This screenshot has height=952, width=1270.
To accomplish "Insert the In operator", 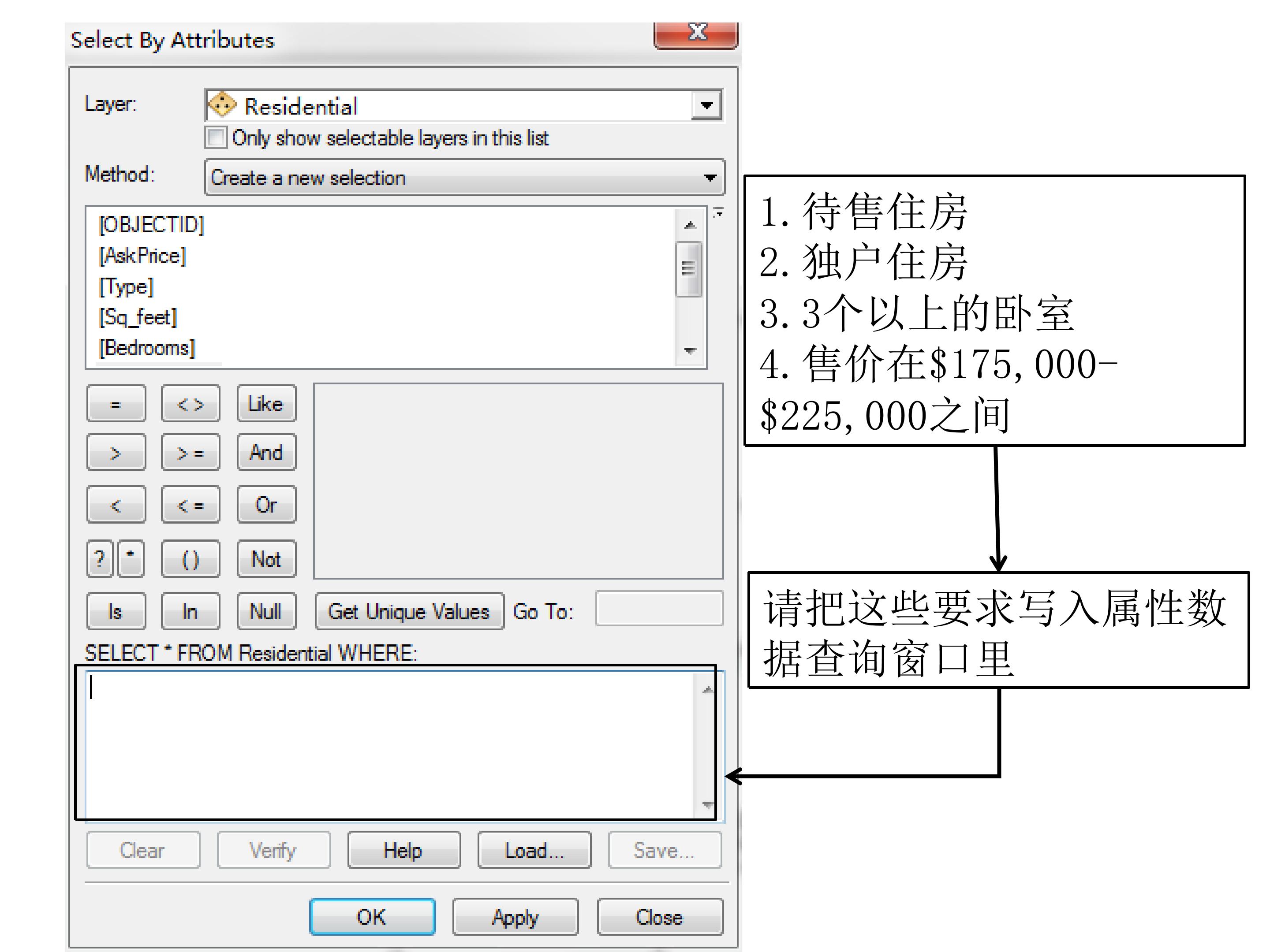I will 190,611.
